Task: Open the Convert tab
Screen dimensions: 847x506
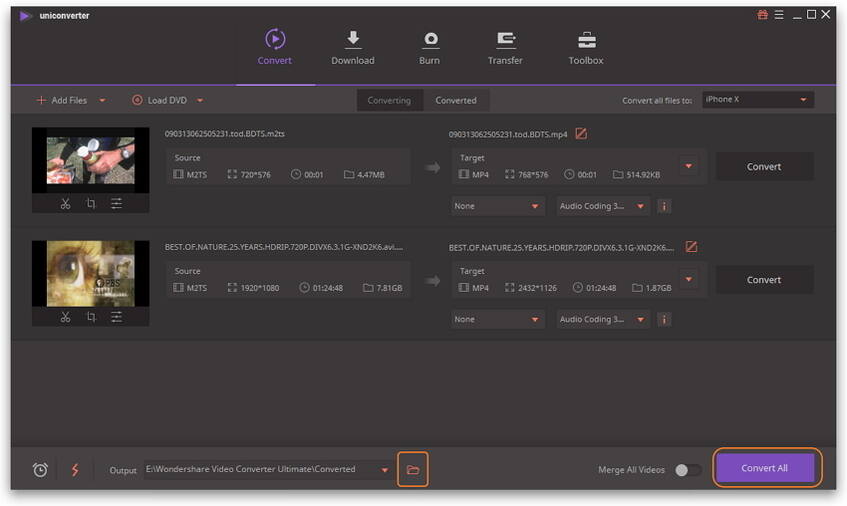Action: click(x=274, y=48)
